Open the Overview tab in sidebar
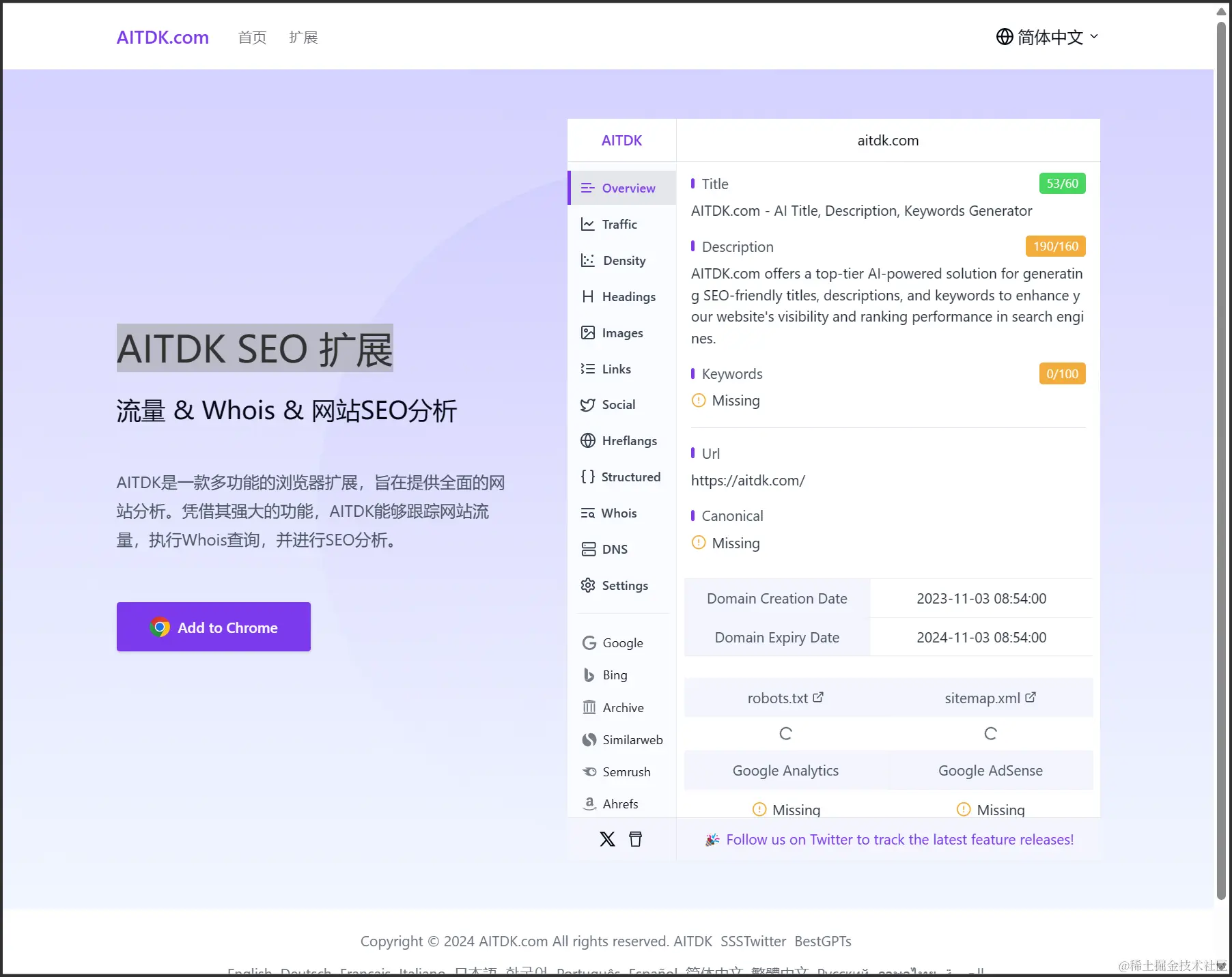1232x977 pixels. click(622, 188)
